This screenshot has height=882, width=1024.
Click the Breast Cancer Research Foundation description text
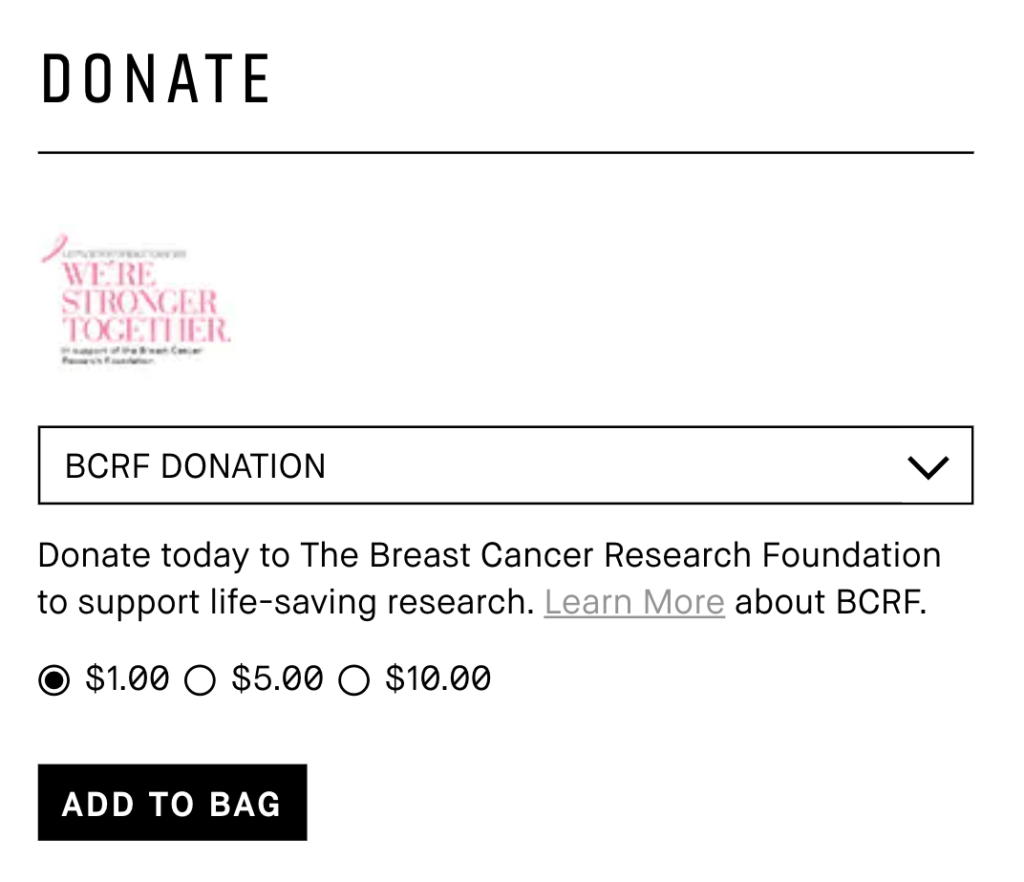tap(489, 555)
